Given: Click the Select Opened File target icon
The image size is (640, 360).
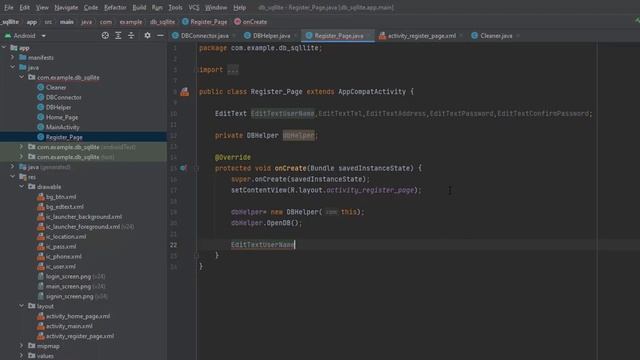Looking at the screenshot, I should pos(105,36).
